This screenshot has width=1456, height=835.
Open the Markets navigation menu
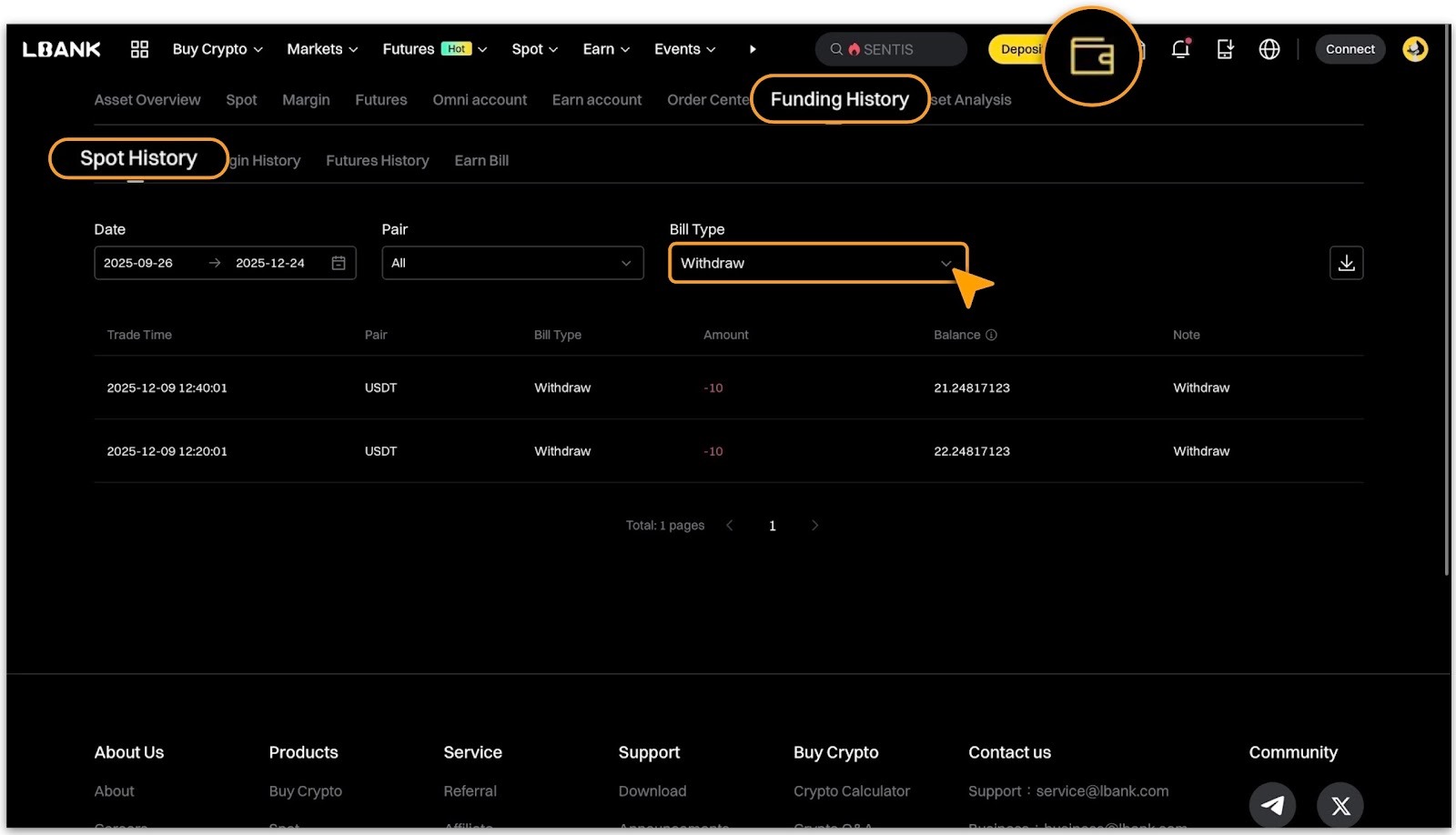(x=322, y=49)
